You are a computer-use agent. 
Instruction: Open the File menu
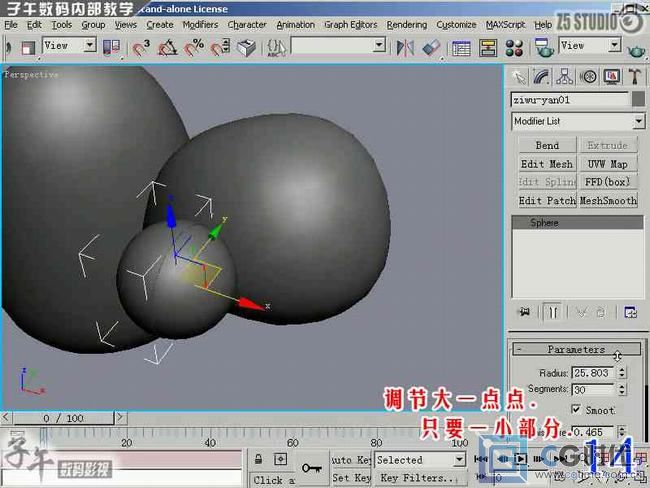11,25
